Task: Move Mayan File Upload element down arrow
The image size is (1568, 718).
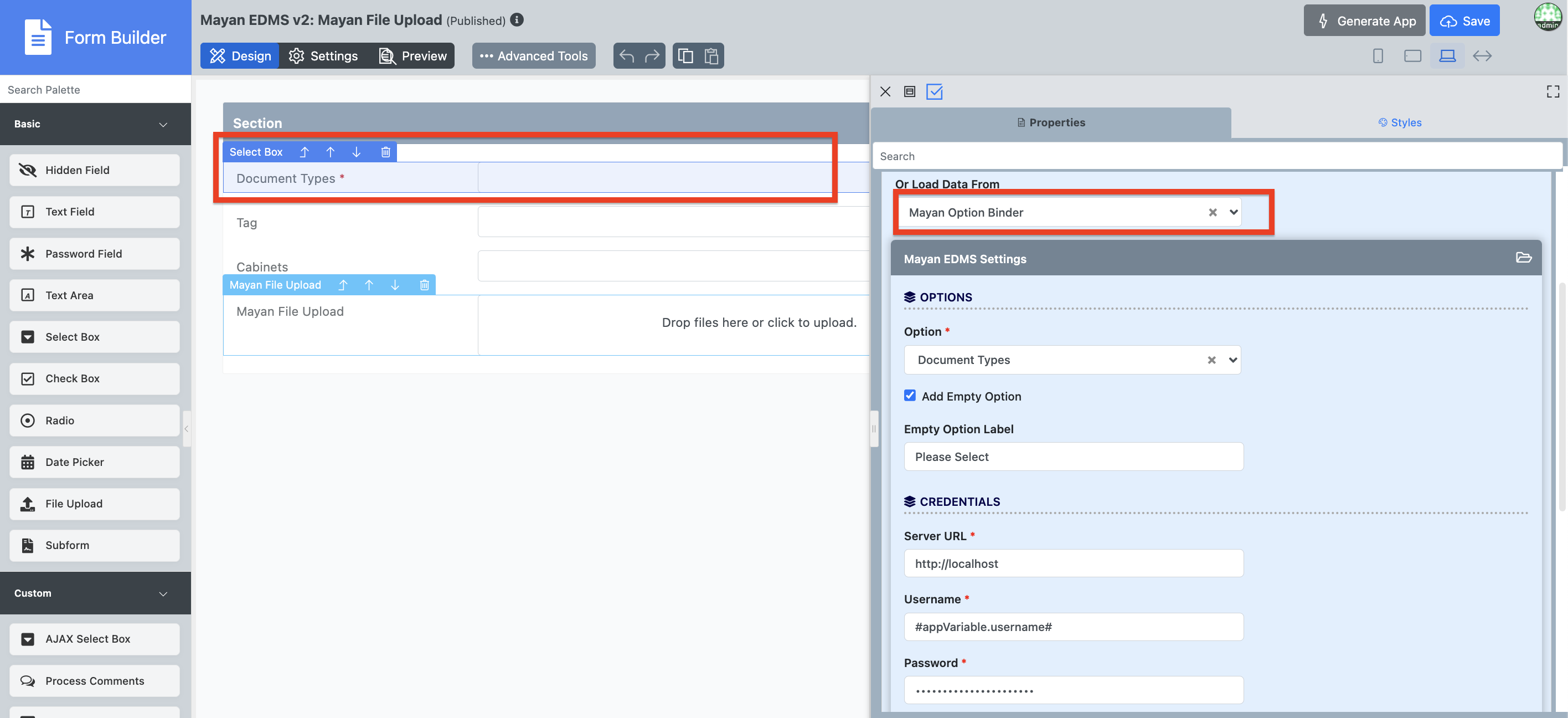Action: click(x=395, y=285)
